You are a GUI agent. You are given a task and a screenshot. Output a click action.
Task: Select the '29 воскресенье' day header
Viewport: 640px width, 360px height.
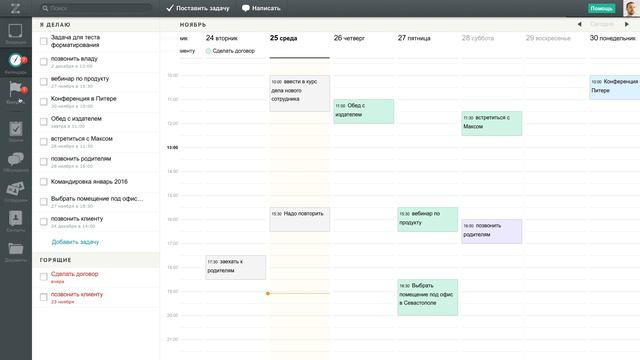548,38
